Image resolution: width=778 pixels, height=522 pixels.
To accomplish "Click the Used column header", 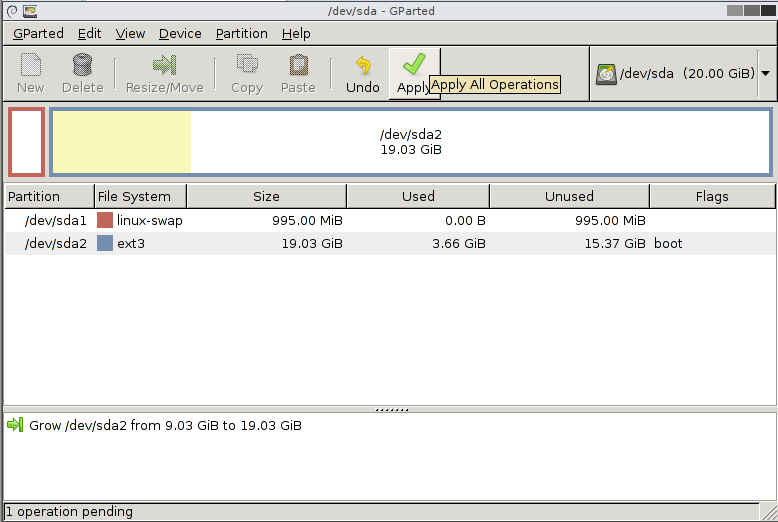I will click(418, 196).
